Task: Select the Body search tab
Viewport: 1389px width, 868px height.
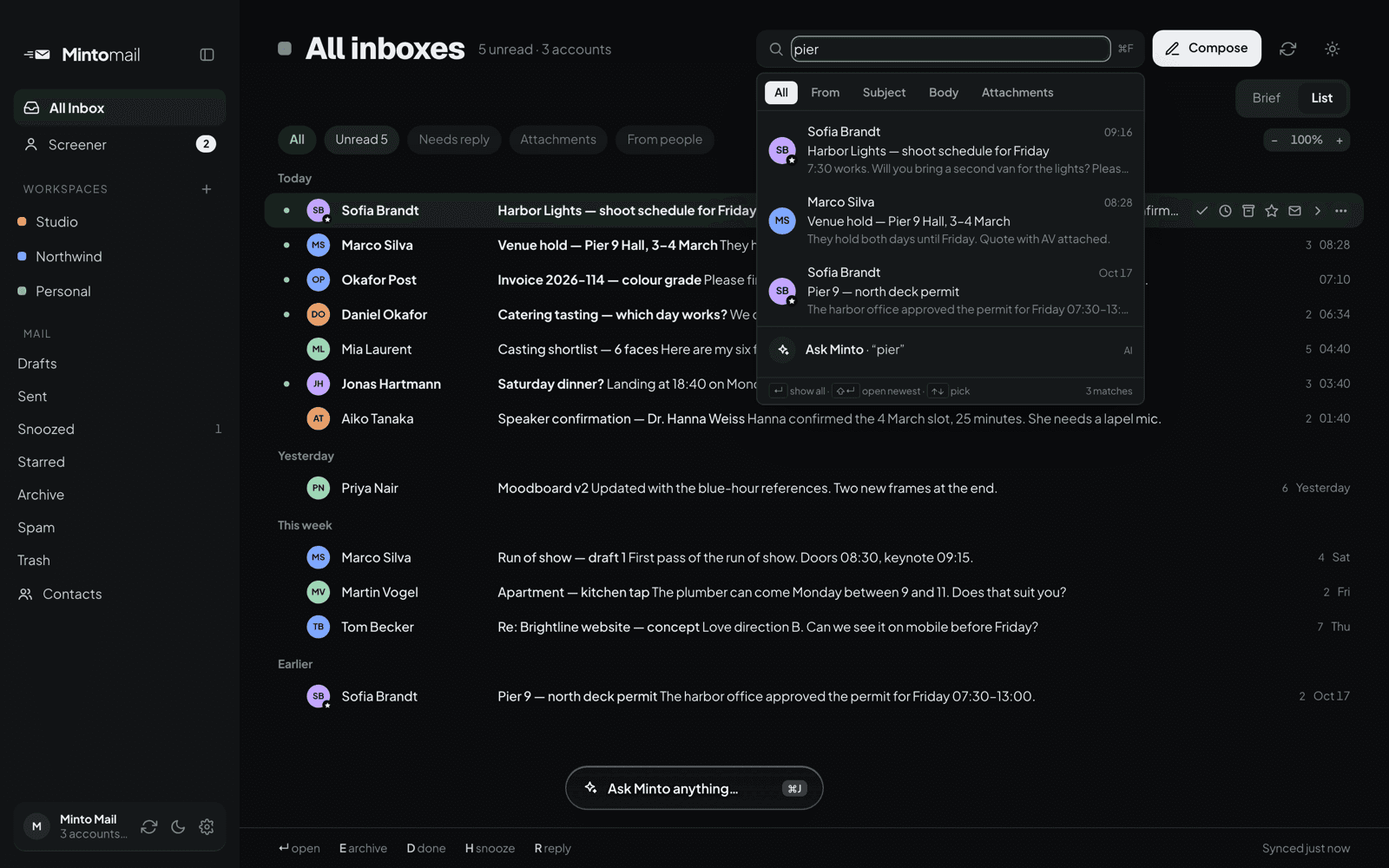Action: click(x=944, y=93)
